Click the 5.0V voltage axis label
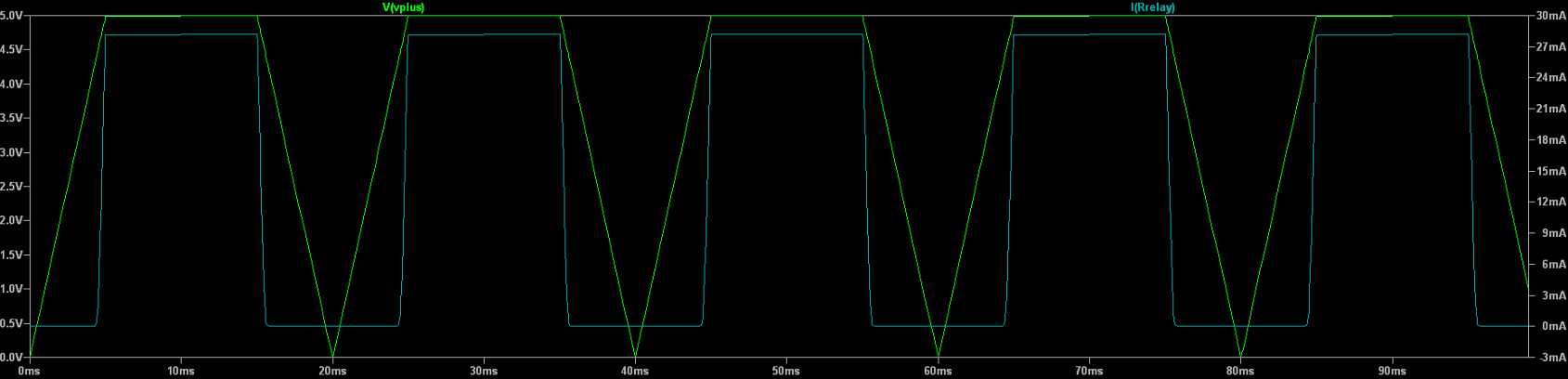The image size is (1568, 379). coord(10,16)
